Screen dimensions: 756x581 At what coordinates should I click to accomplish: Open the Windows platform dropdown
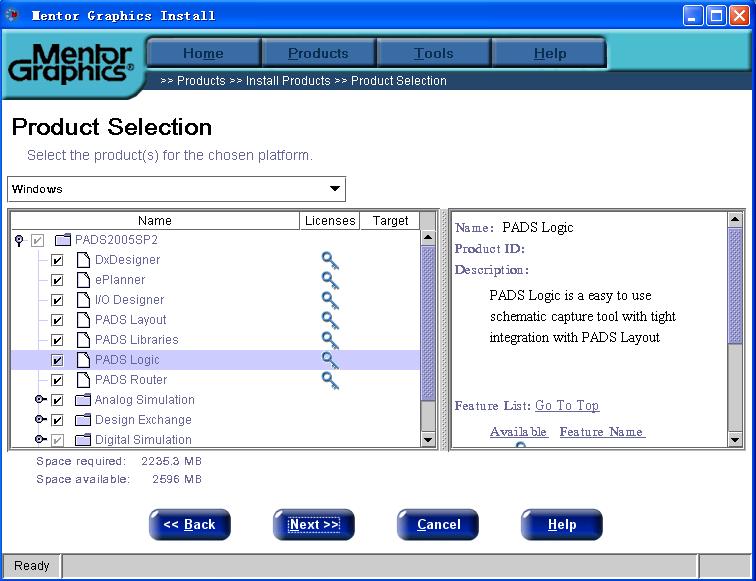[x=176, y=189]
